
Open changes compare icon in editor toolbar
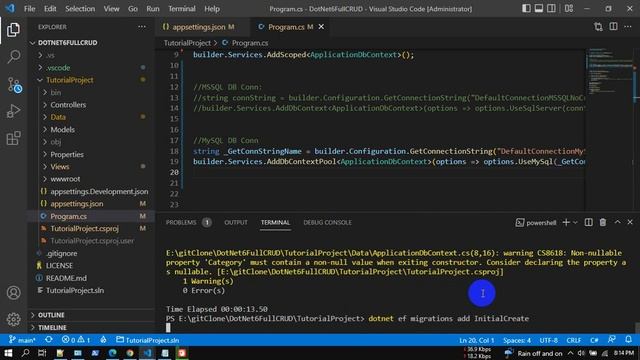[x=598, y=27]
